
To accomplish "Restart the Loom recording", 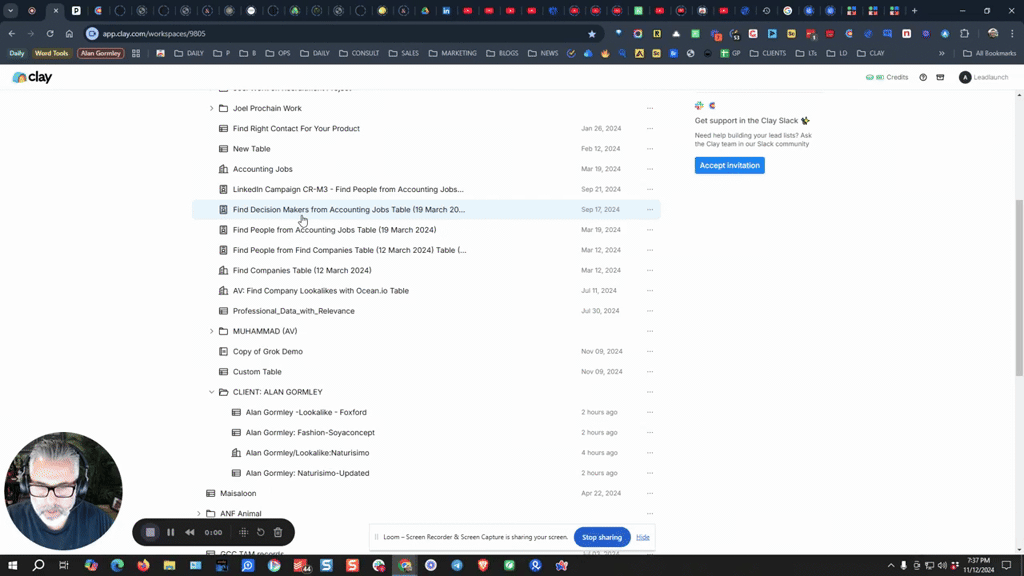I will [x=261, y=532].
